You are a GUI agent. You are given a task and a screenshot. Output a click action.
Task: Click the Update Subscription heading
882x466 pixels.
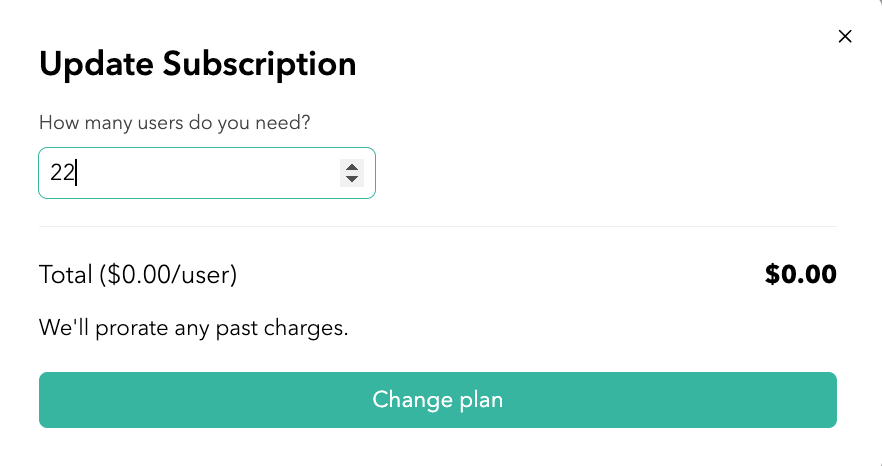197,65
